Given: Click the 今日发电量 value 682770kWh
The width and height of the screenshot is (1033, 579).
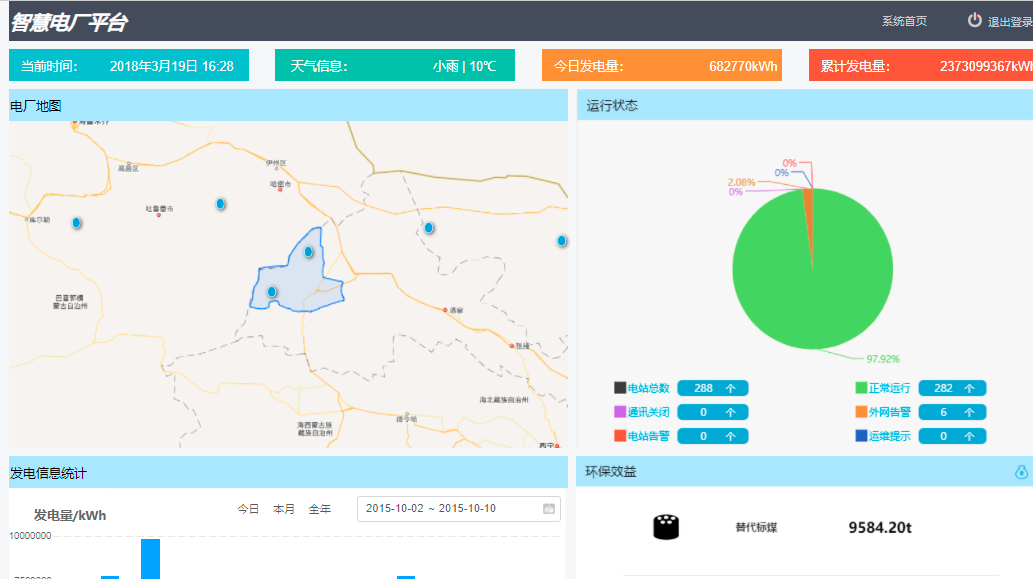Looking at the screenshot, I should [x=743, y=66].
